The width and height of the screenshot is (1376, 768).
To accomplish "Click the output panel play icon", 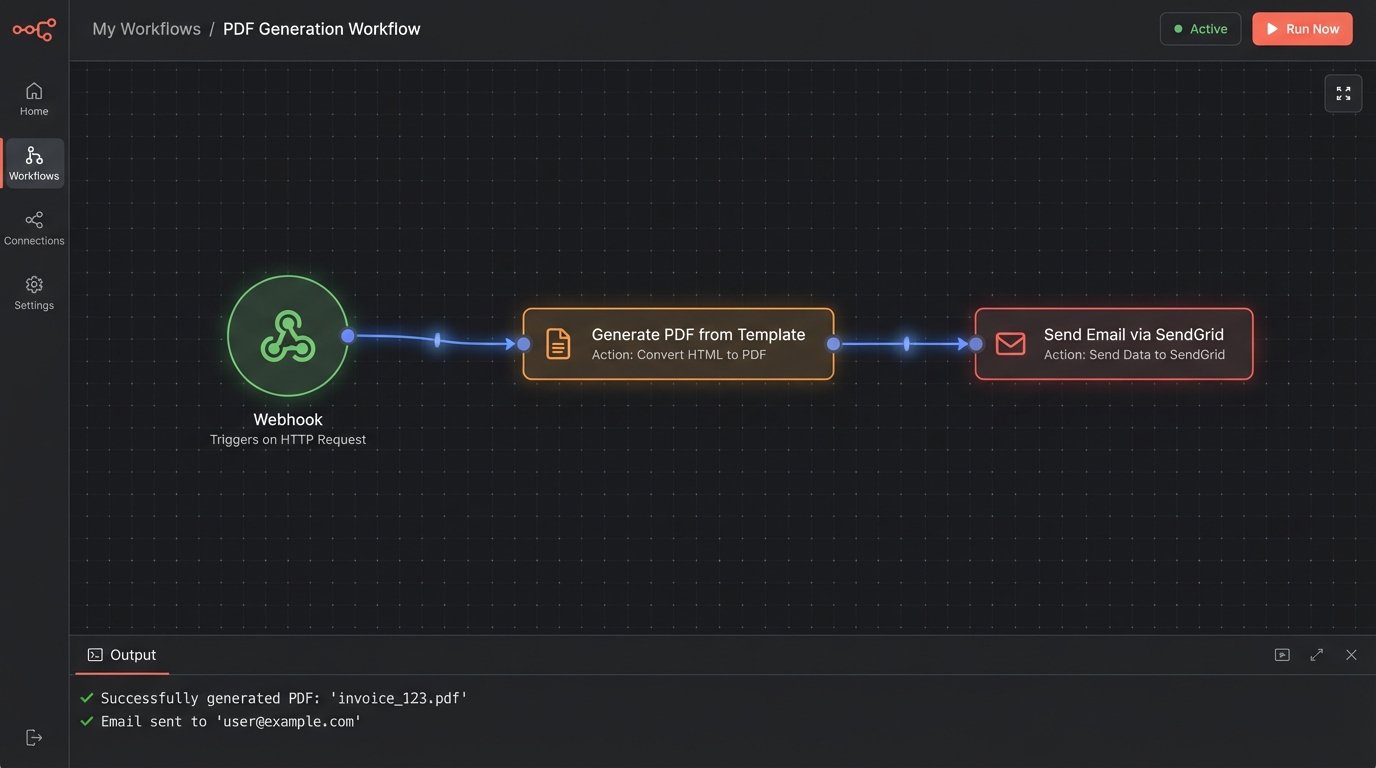I will [1282, 655].
